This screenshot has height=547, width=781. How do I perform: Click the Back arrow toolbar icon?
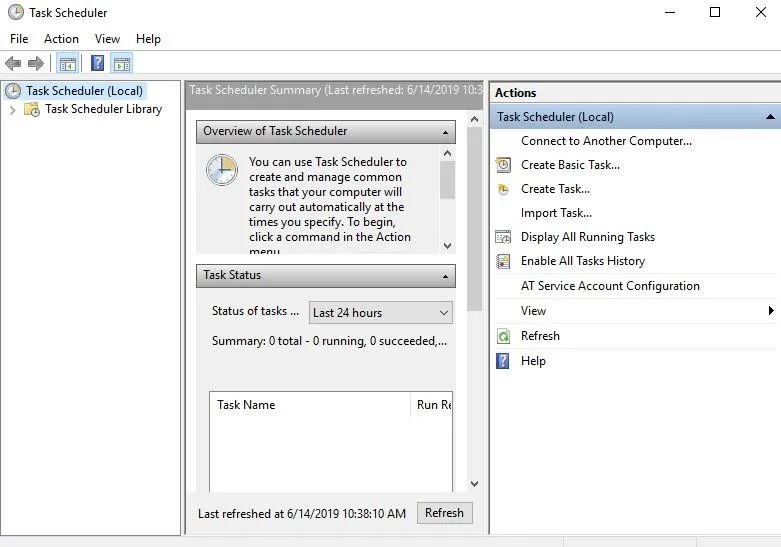13,64
